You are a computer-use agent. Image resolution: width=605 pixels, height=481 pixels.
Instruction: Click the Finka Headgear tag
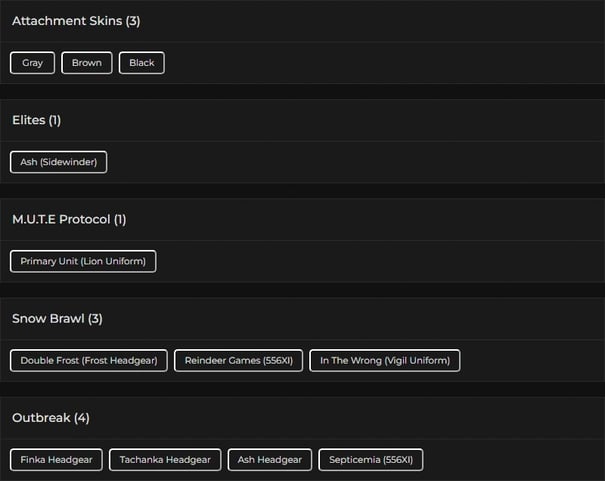[56, 460]
